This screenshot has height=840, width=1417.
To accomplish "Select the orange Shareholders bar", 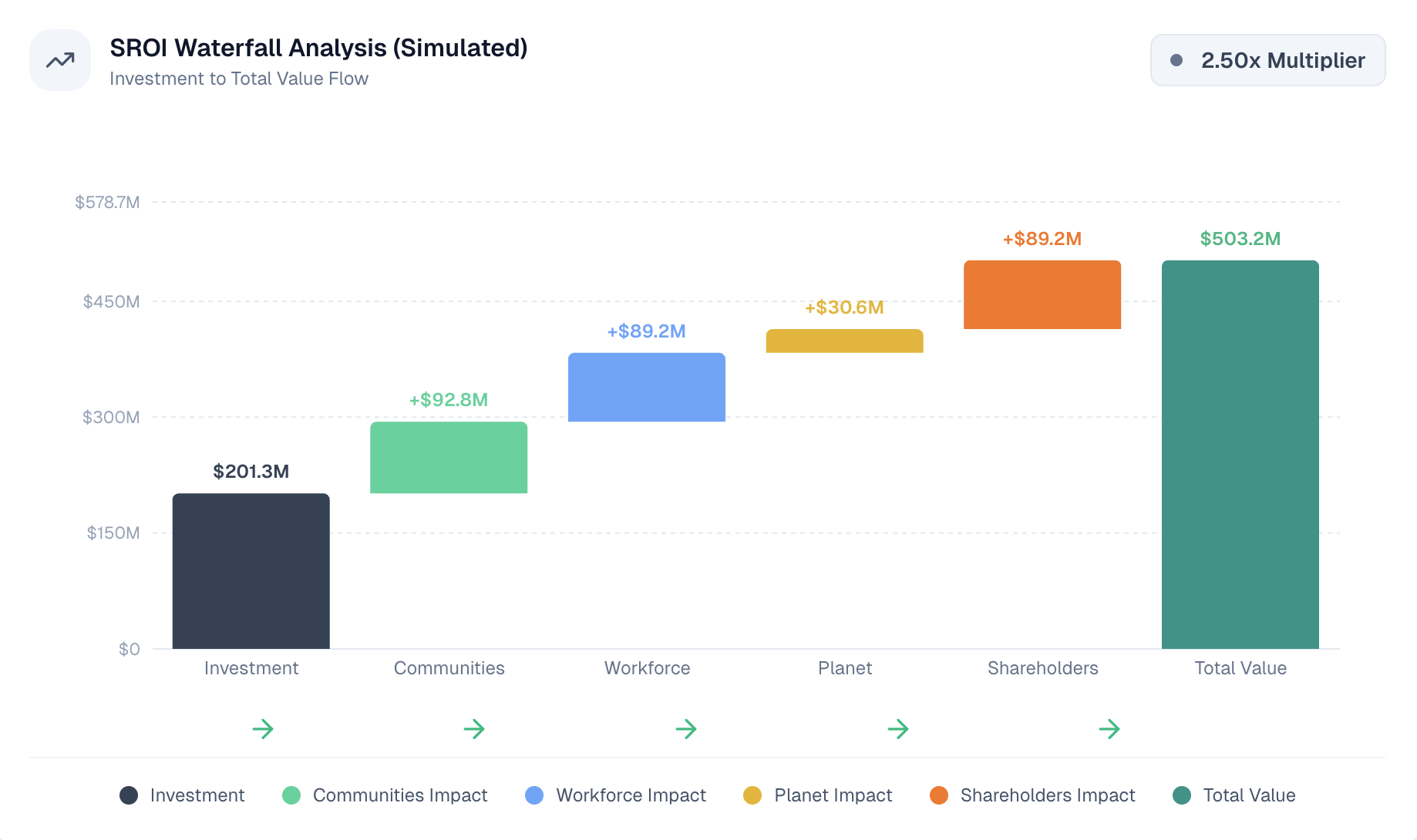I will point(1042,295).
